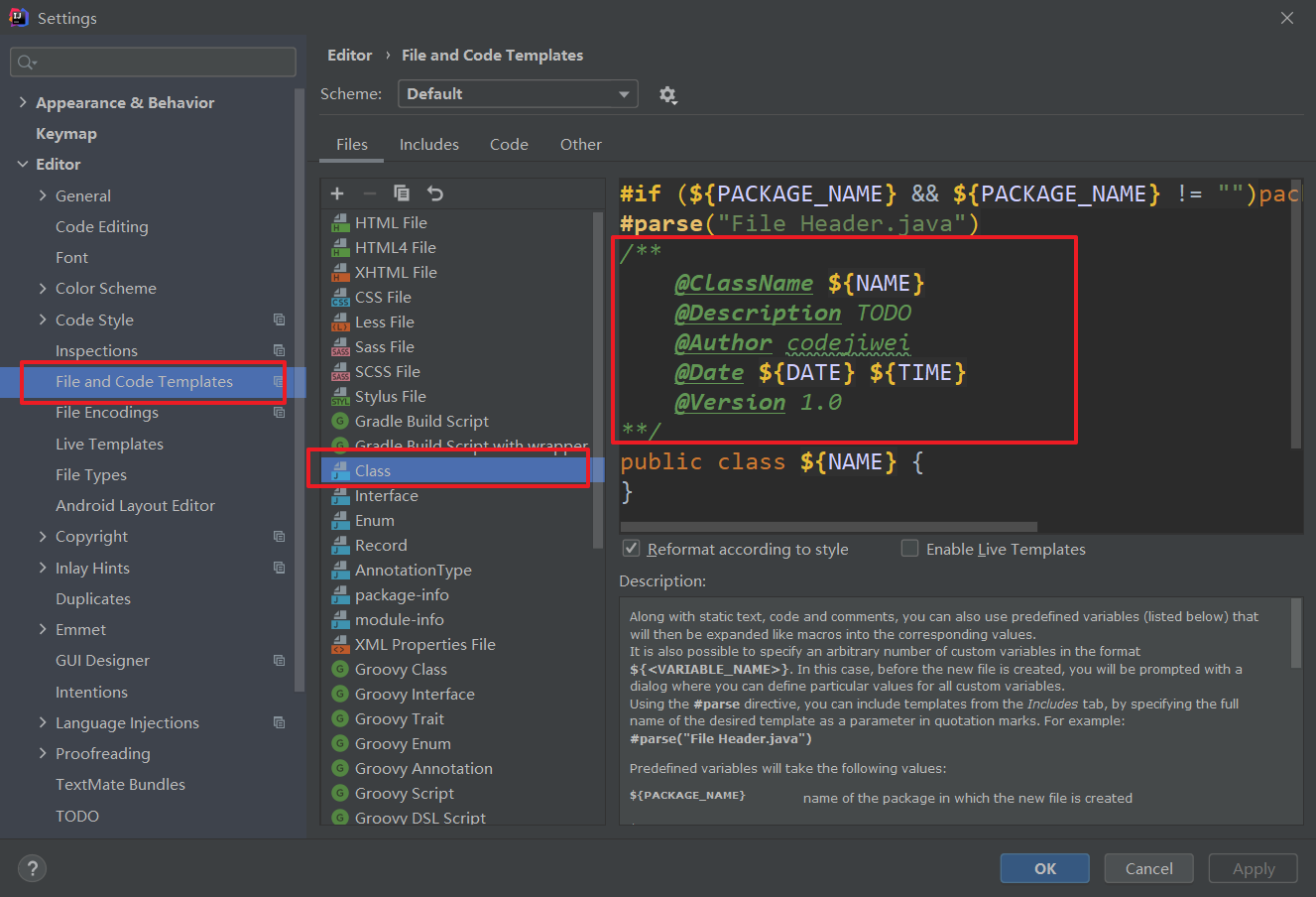Click the project-level icon next to Copyright

280,536
